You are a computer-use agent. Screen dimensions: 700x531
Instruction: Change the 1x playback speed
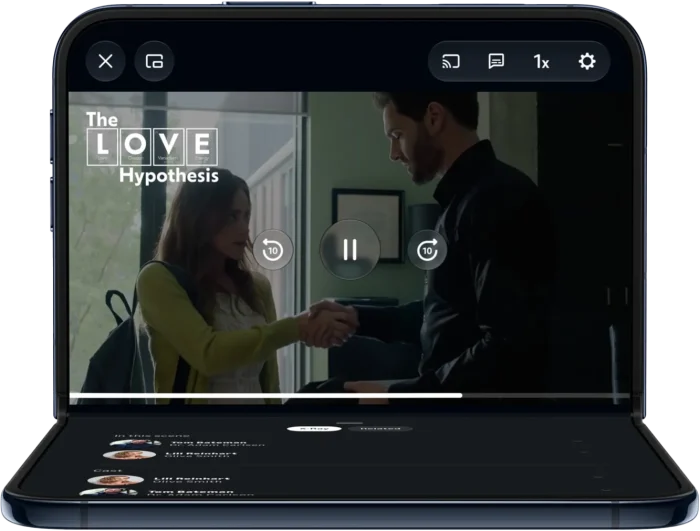click(541, 61)
